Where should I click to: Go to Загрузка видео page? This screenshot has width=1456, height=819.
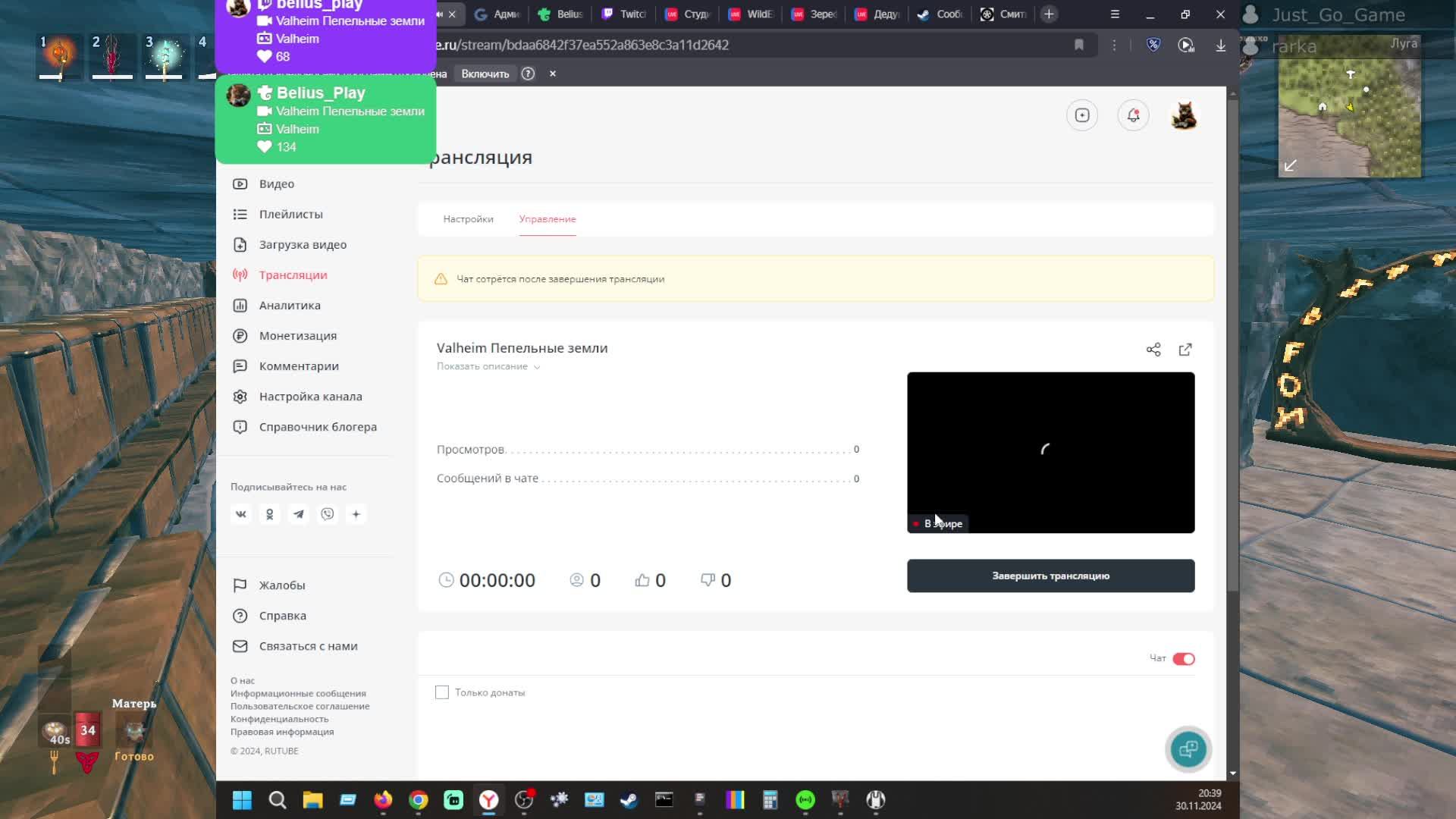coord(290,245)
